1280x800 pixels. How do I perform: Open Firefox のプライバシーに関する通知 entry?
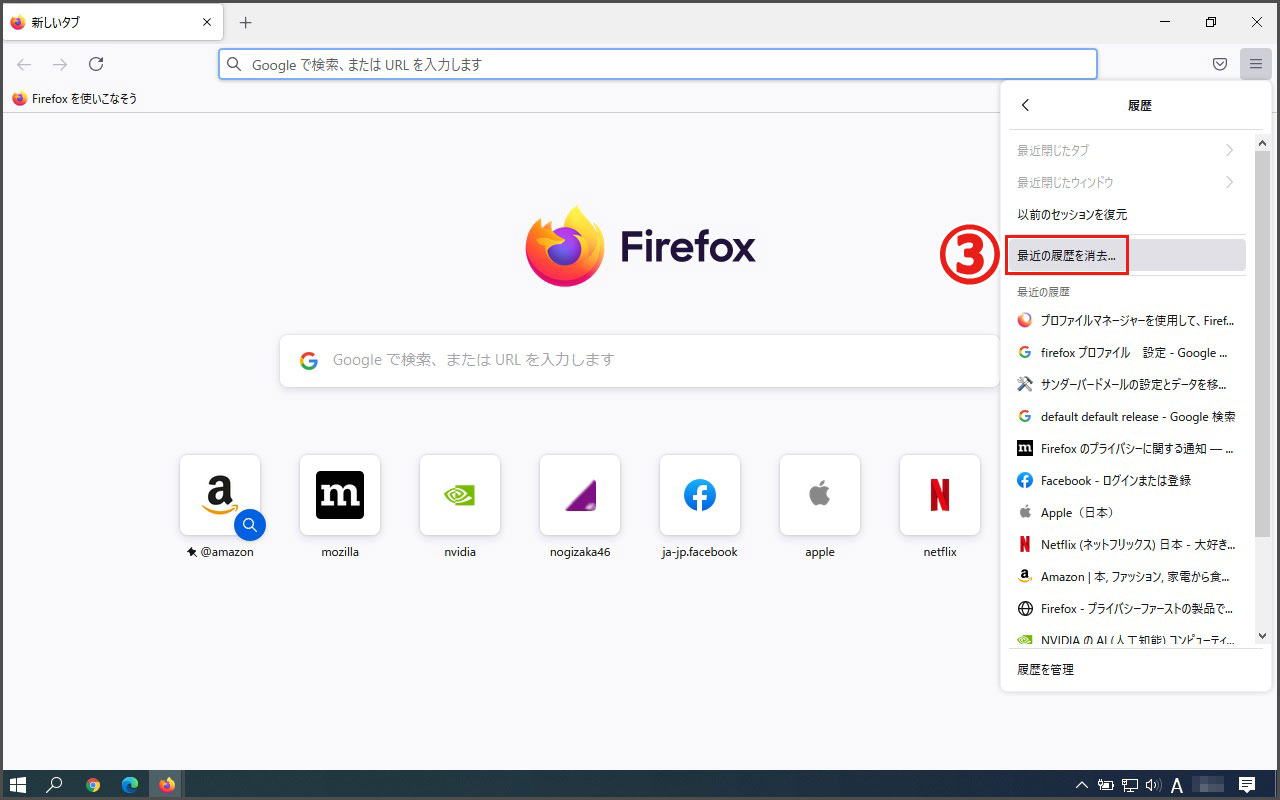click(1126, 449)
